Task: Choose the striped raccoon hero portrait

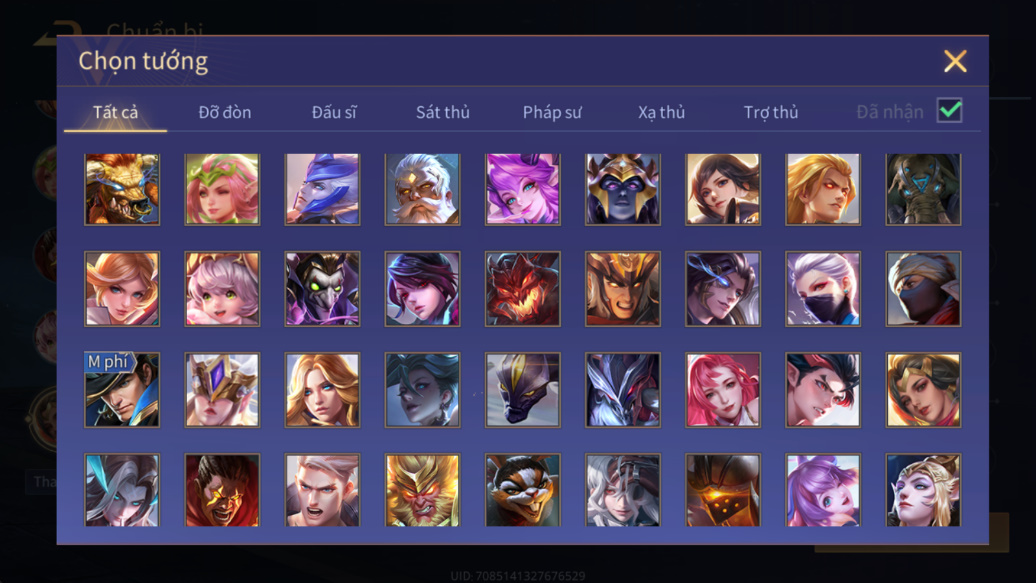Action: [x=523, y=490]
